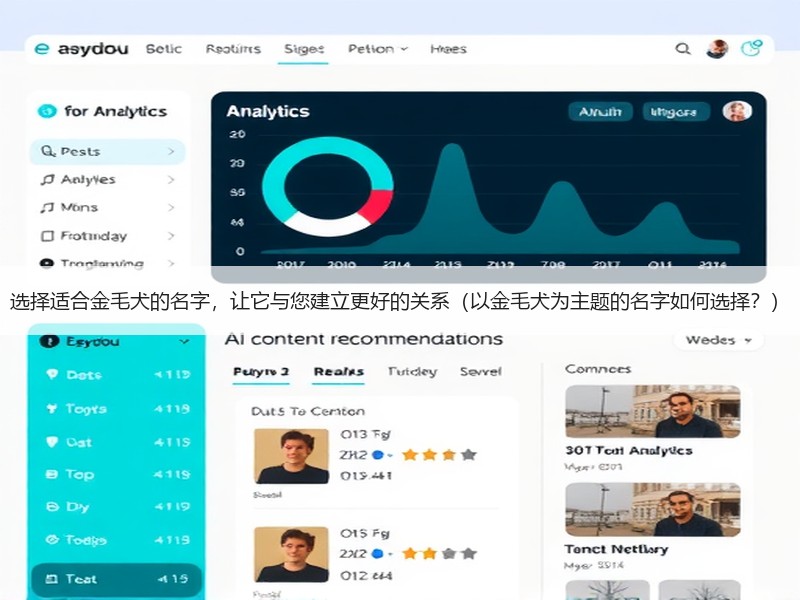The image size is (800, 600).
Task: Click the search icon in Pests row
Action: tap(47, 152)
